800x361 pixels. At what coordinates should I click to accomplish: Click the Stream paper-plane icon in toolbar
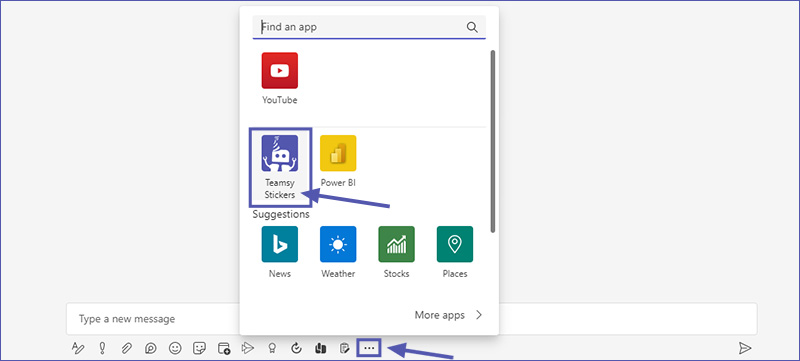point(247,348)
